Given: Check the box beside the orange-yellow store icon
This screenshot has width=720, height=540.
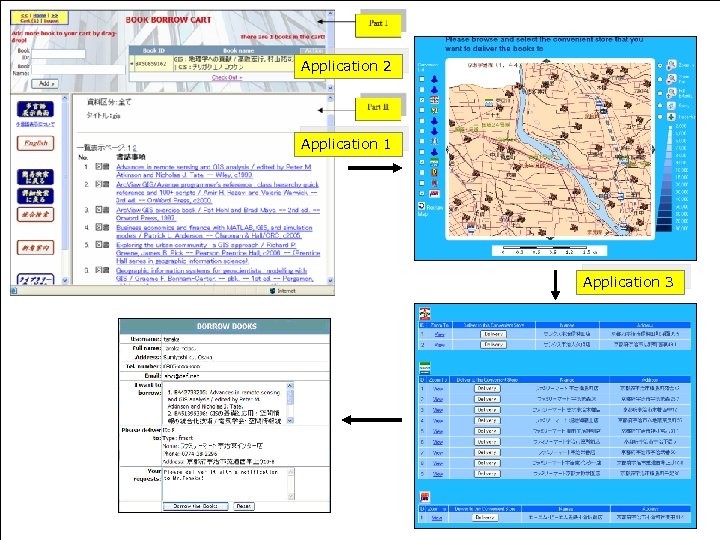Looking at the screenshot, I should click(422, 173).
